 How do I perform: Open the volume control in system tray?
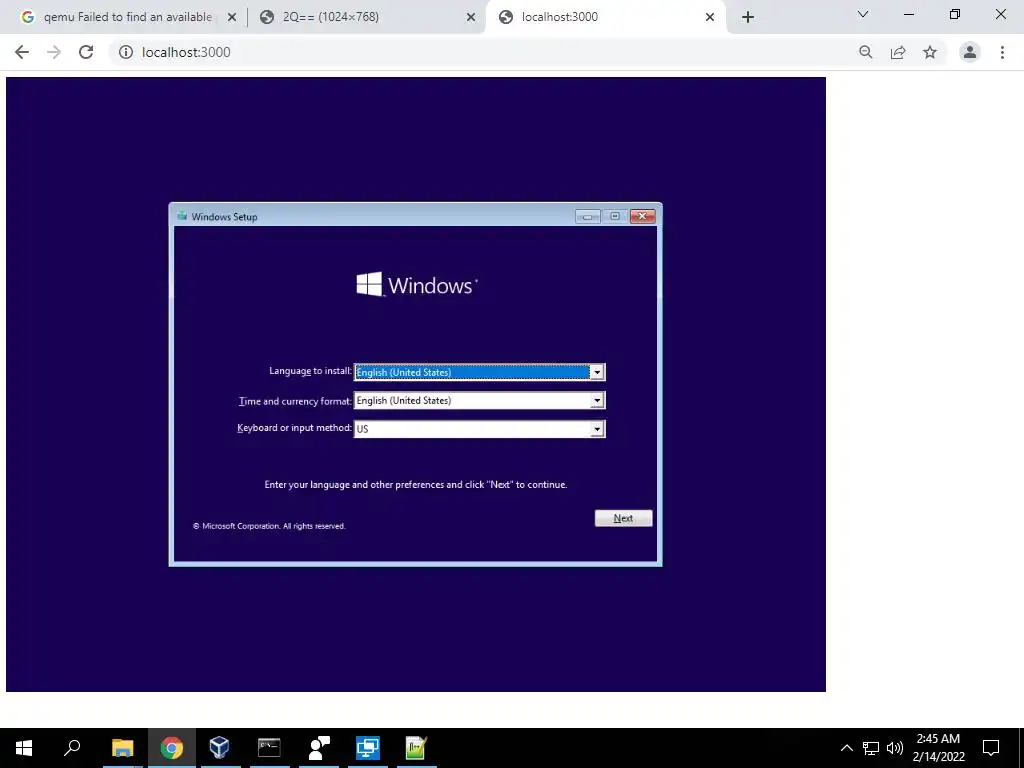(x=895, y=748)
